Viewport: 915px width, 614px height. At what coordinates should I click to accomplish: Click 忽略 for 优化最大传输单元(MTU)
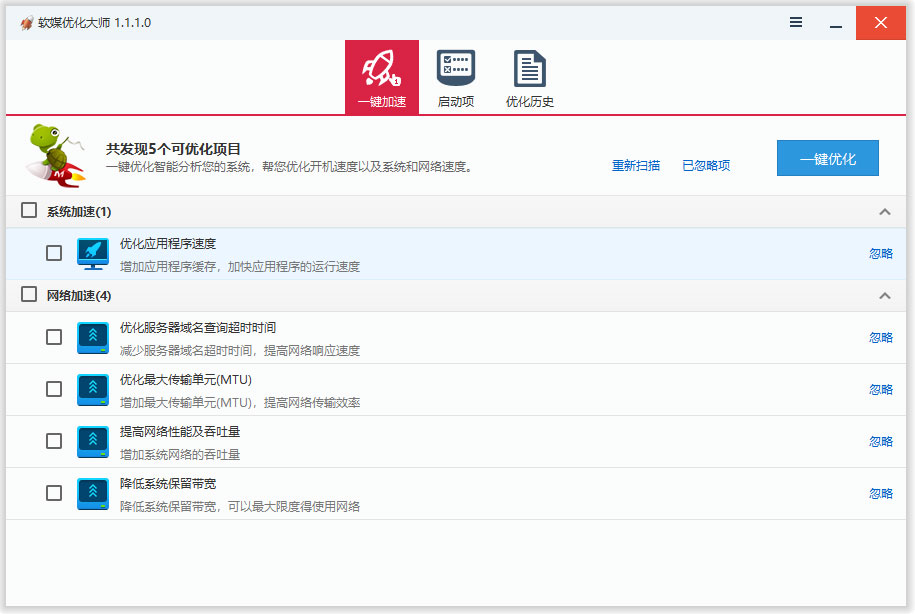point(880,390)
